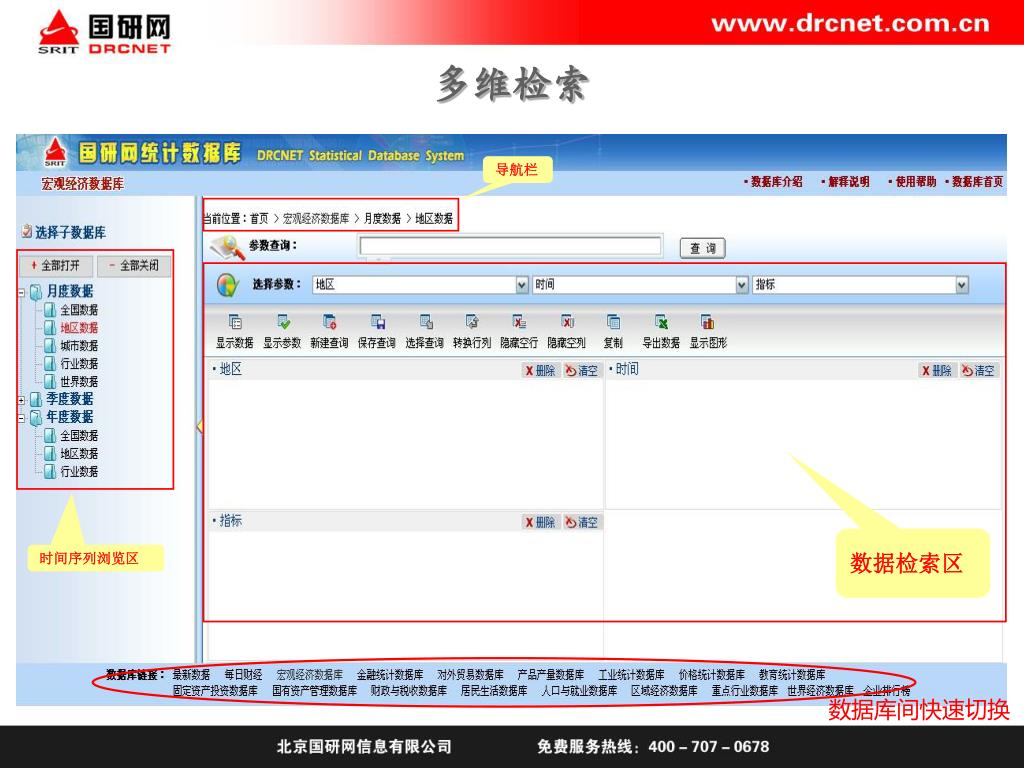Click the 选择参数 globe icon
This screenshot has width=1024, height=768.
tap(228, 285)
